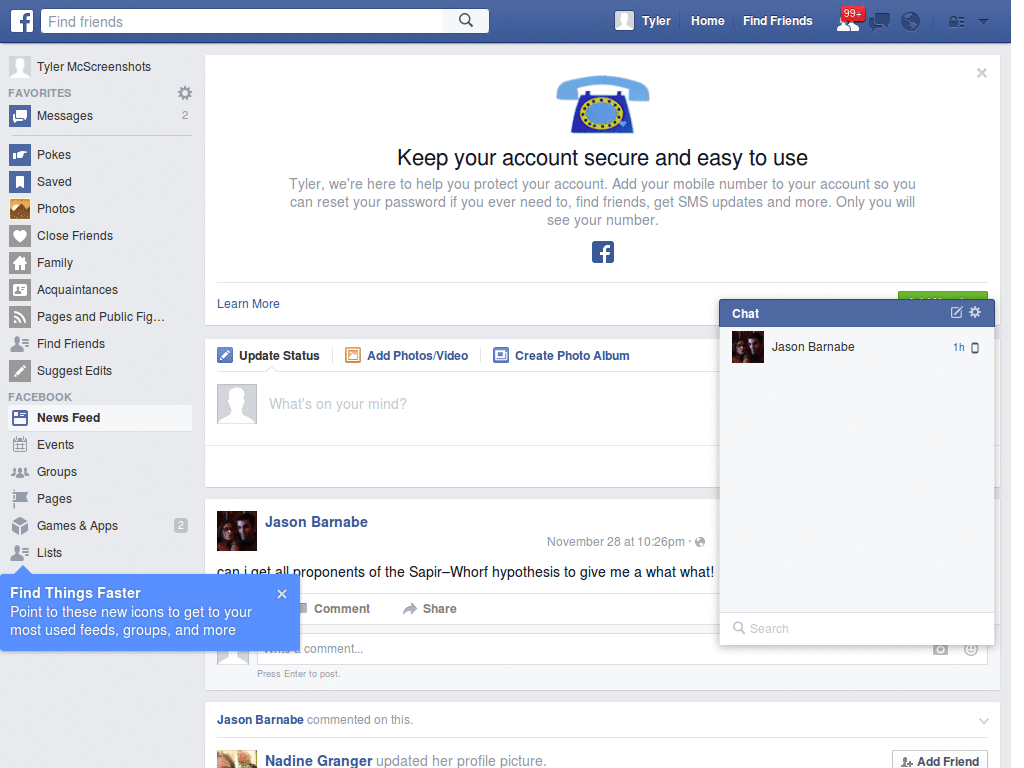Open Pokes in the sidebar

coord(100,155)
